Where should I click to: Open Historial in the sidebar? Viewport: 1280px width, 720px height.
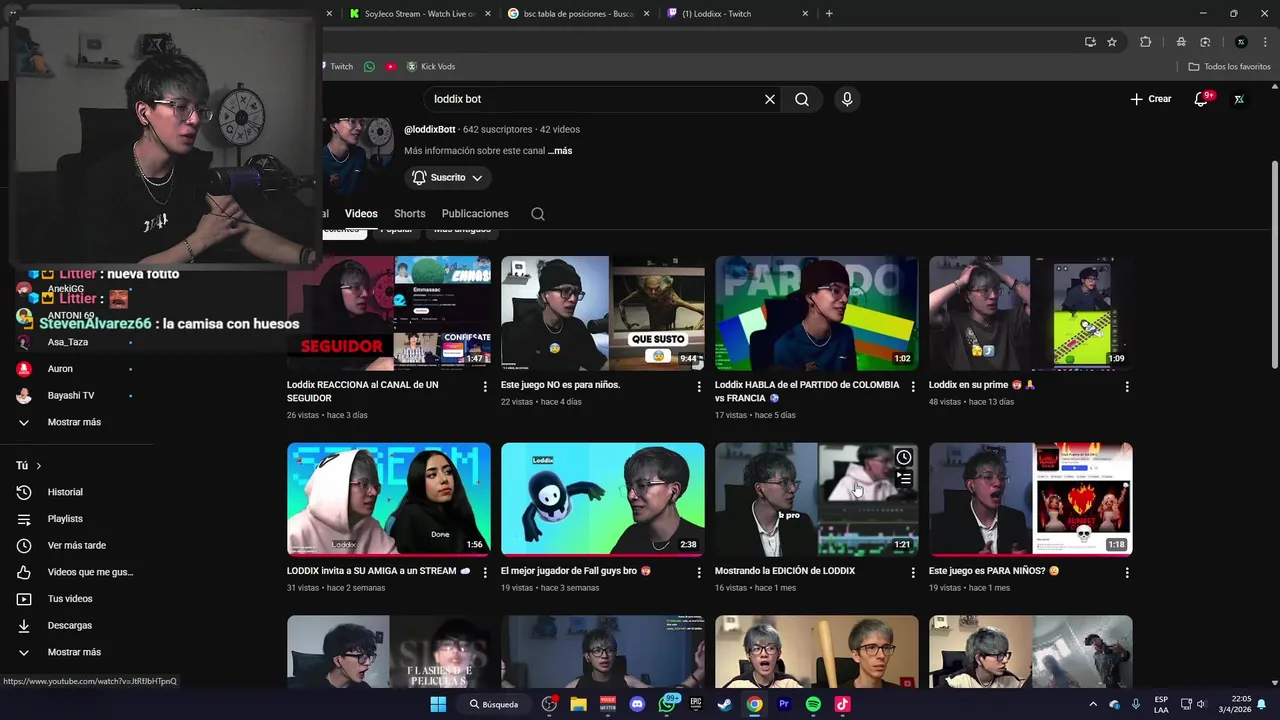[x=65, y=492]
